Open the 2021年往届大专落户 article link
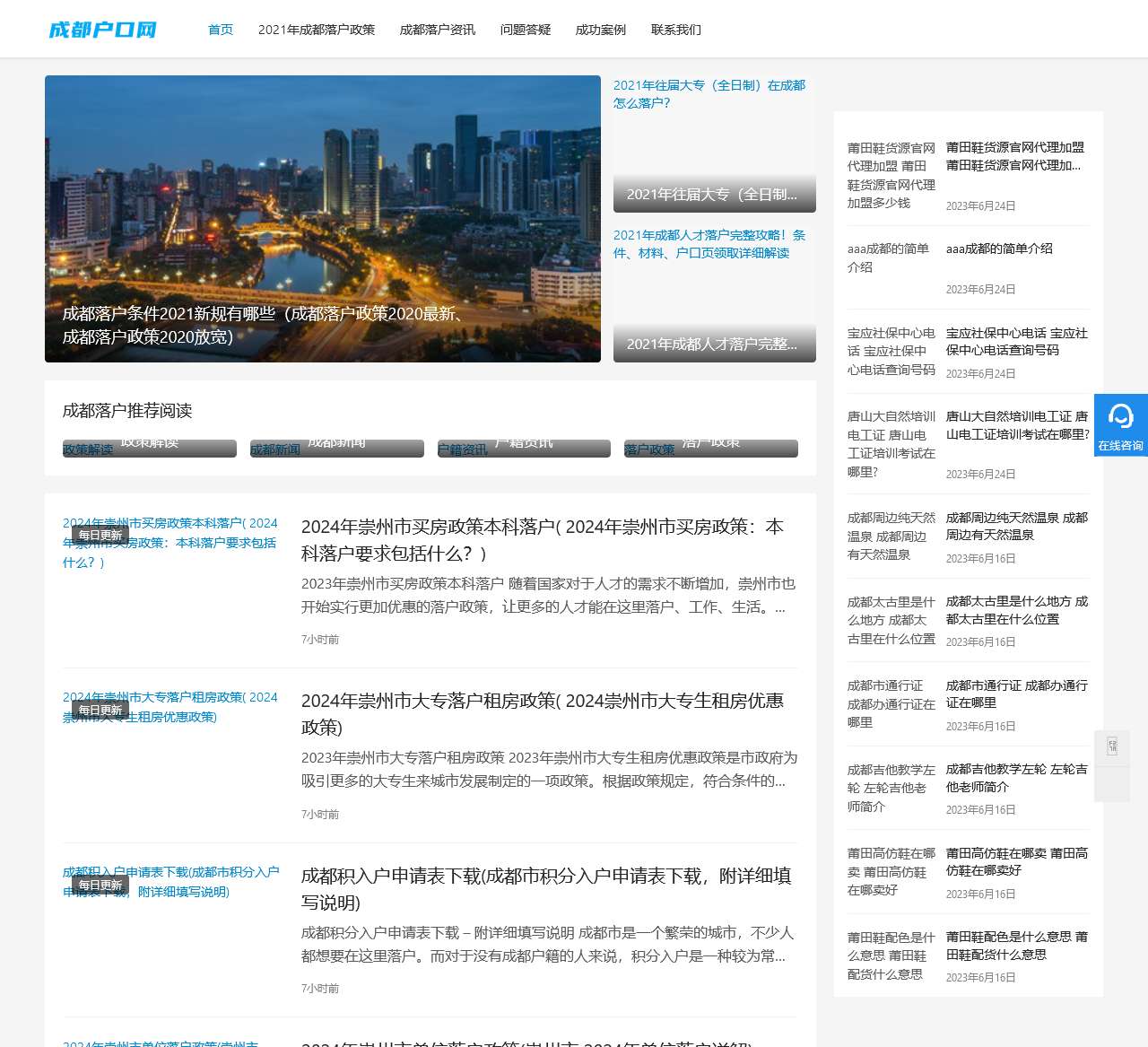This screenshot has width=1148, height=1047. click(x=709, y=94)
